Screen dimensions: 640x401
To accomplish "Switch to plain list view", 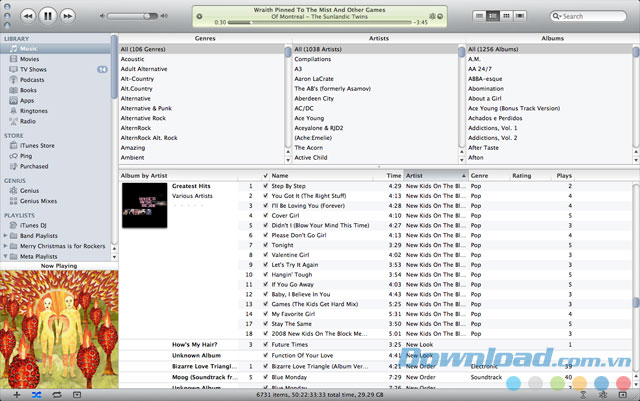I will point(479,16).
